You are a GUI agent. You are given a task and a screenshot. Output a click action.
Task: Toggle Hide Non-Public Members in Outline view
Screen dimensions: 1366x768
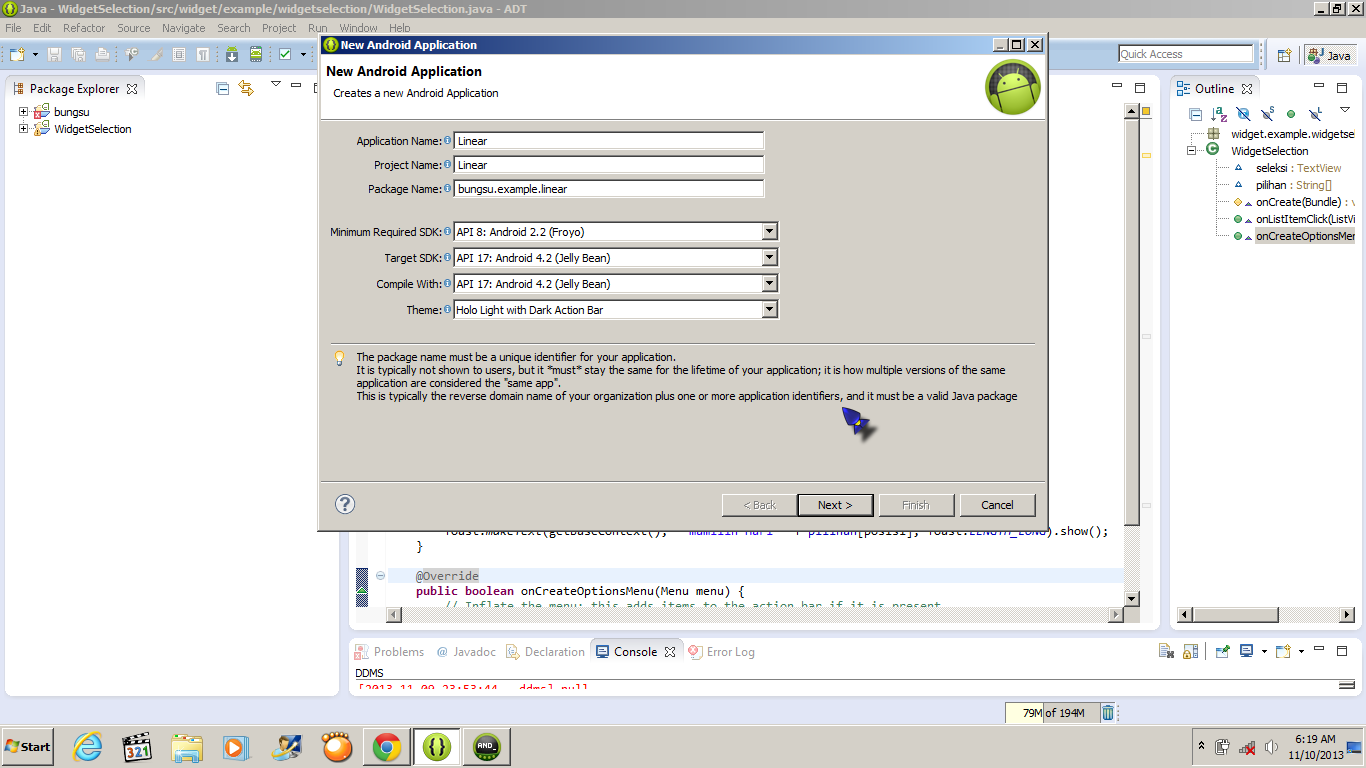[1291, 114]
